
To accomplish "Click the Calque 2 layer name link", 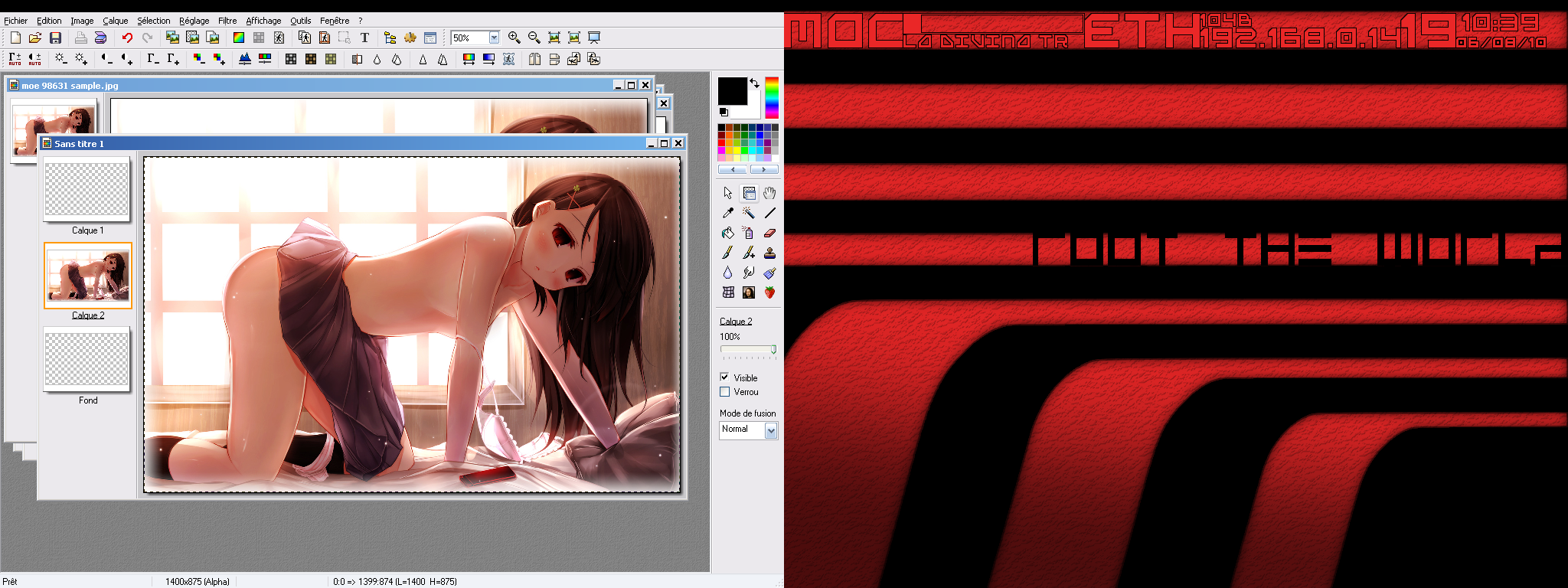I will coord(88,315).
